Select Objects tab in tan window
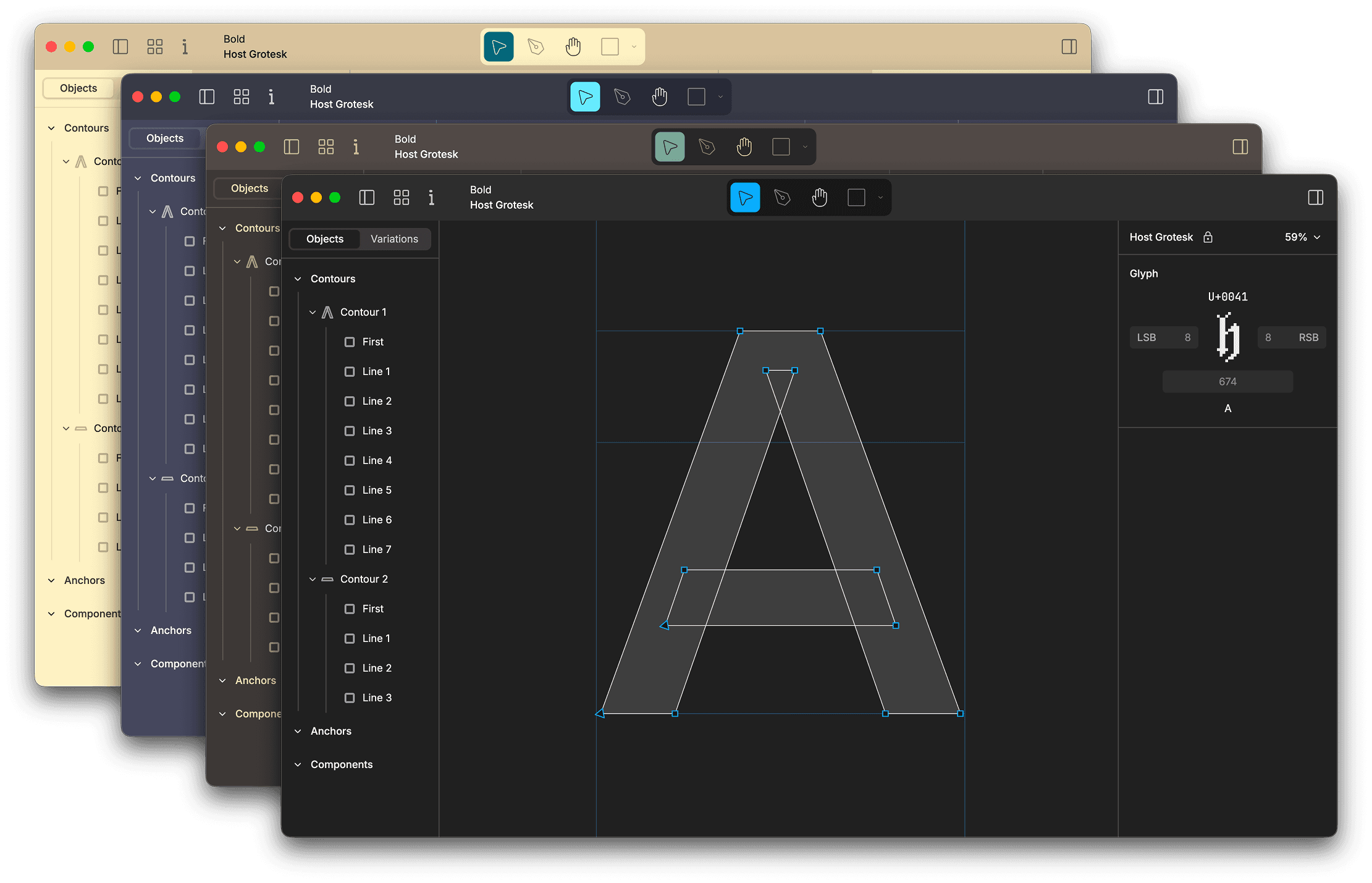Screen dimensions: 1372x883 pos(78,88)
